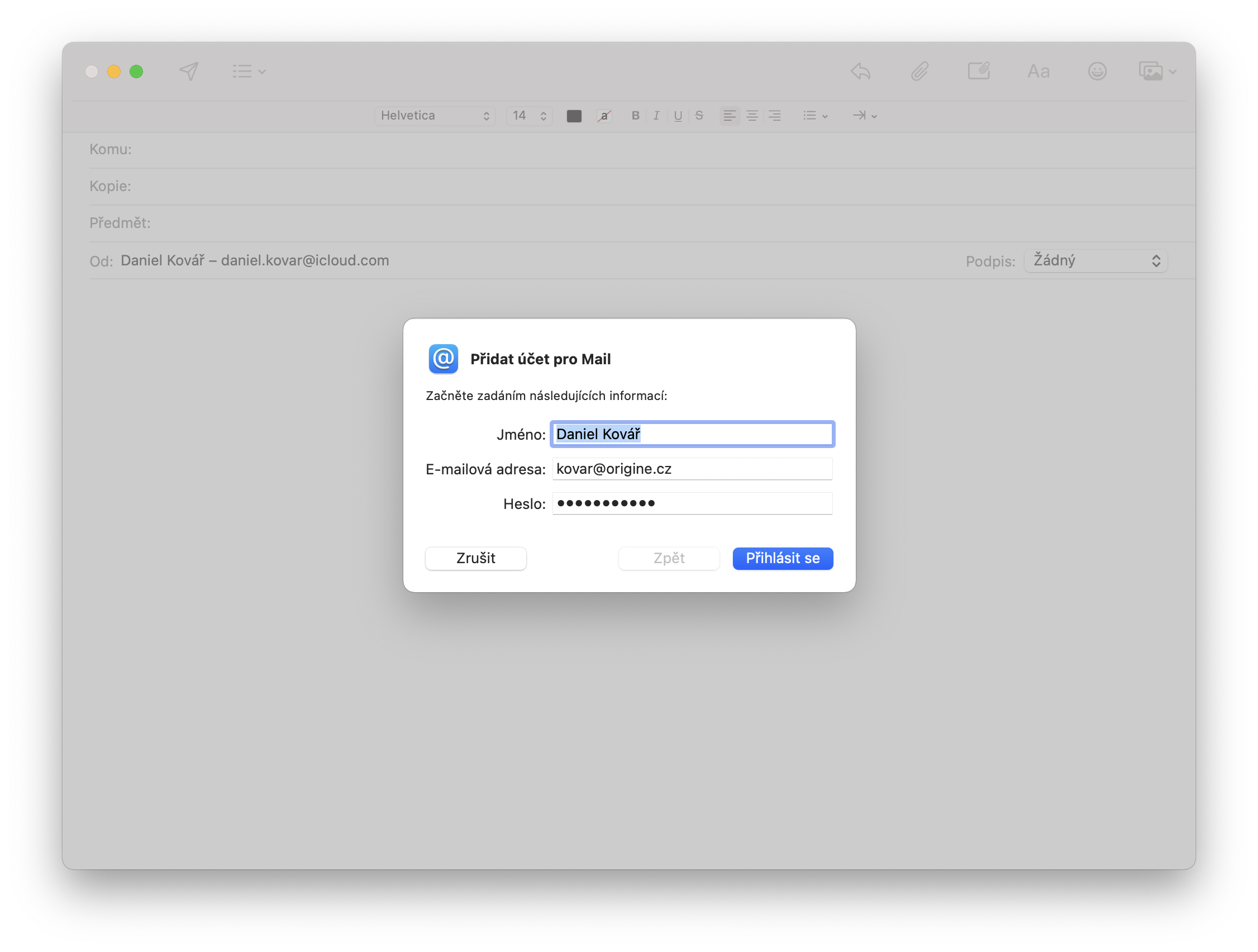Click the Zrušit button
1258x952 pixels.
coord(475,559)
